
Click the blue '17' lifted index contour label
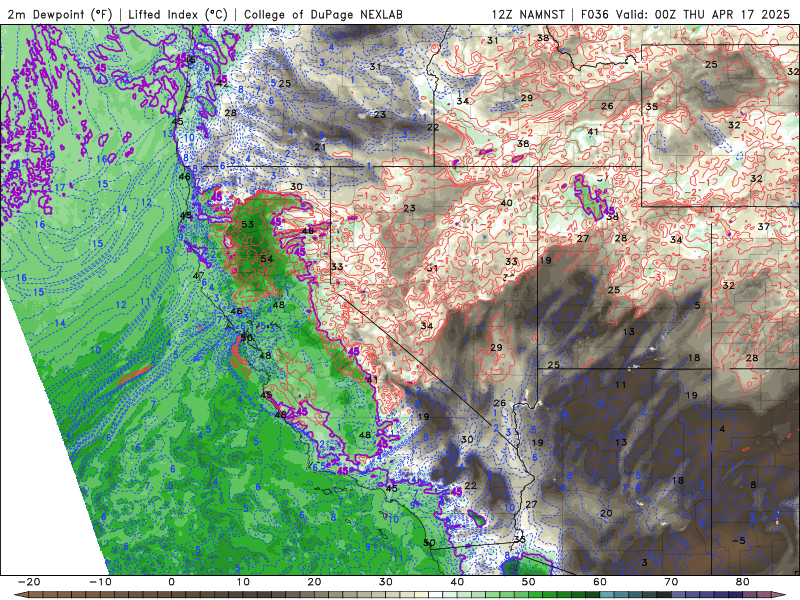(x=60, y=188)
